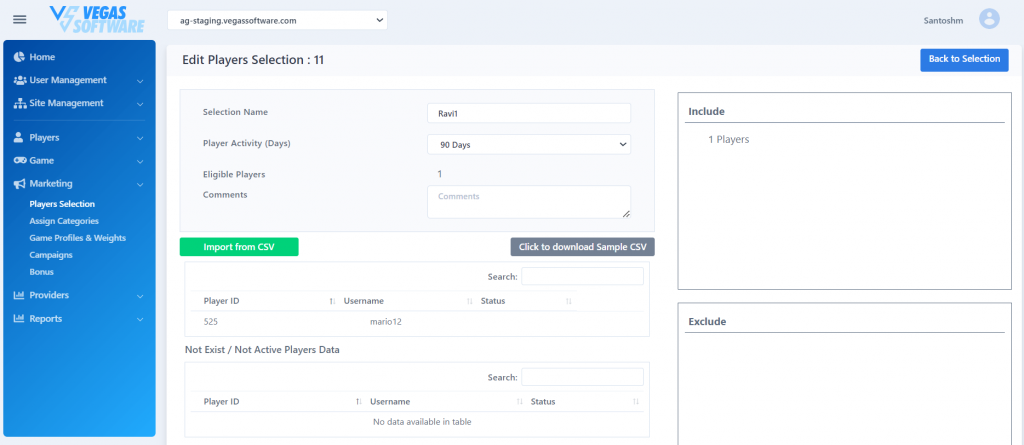This screenshot has width=1024, height=445.
Task: Sort active table by Username arrows
Action: point(470,301)
